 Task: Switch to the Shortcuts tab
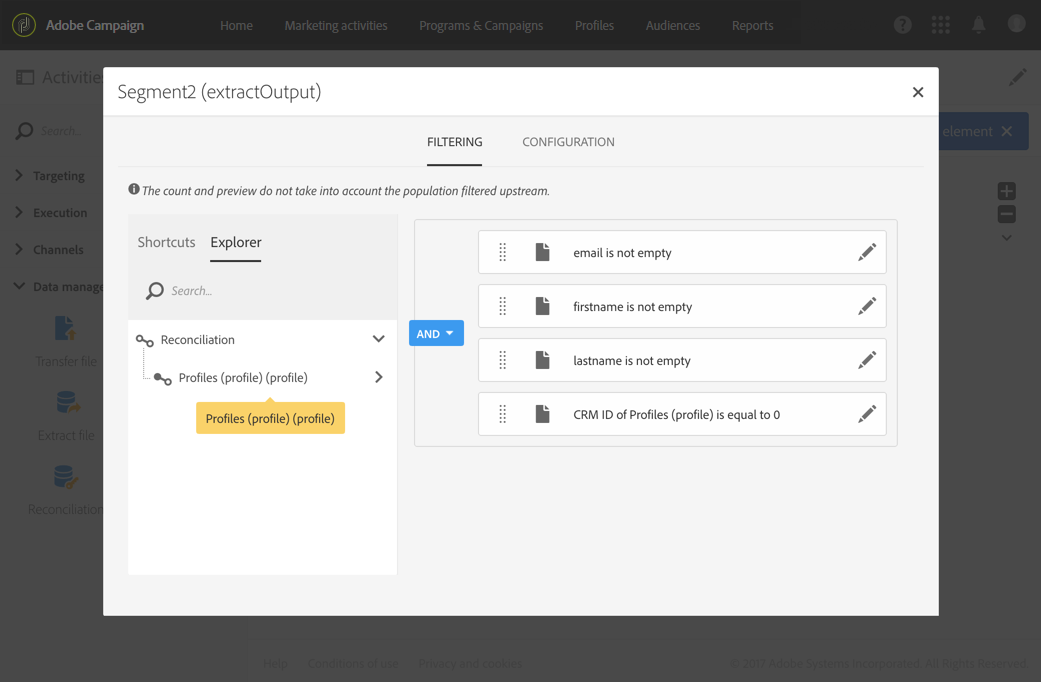tap(166, 242)
